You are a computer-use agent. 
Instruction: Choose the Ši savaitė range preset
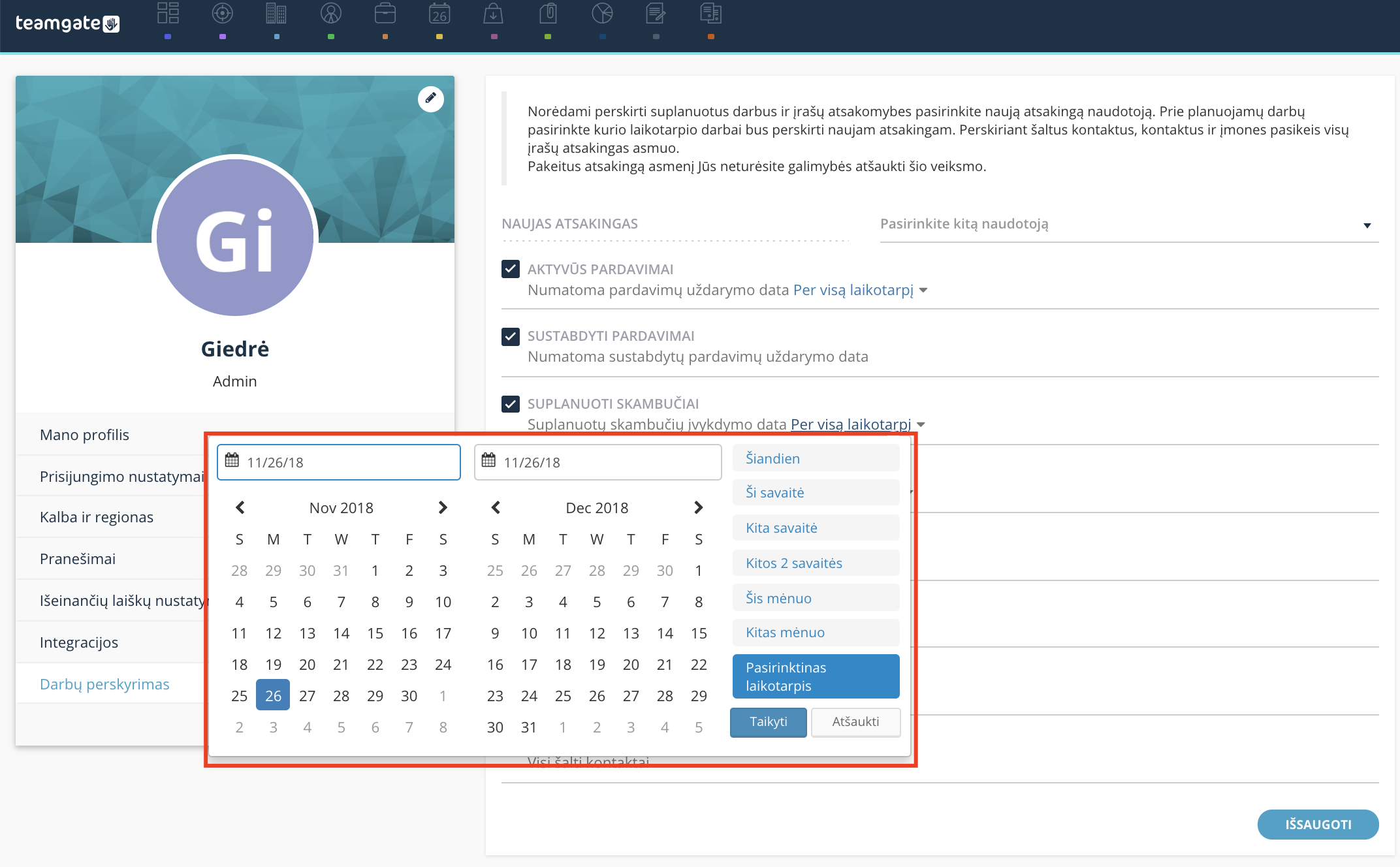pos(816,493)
